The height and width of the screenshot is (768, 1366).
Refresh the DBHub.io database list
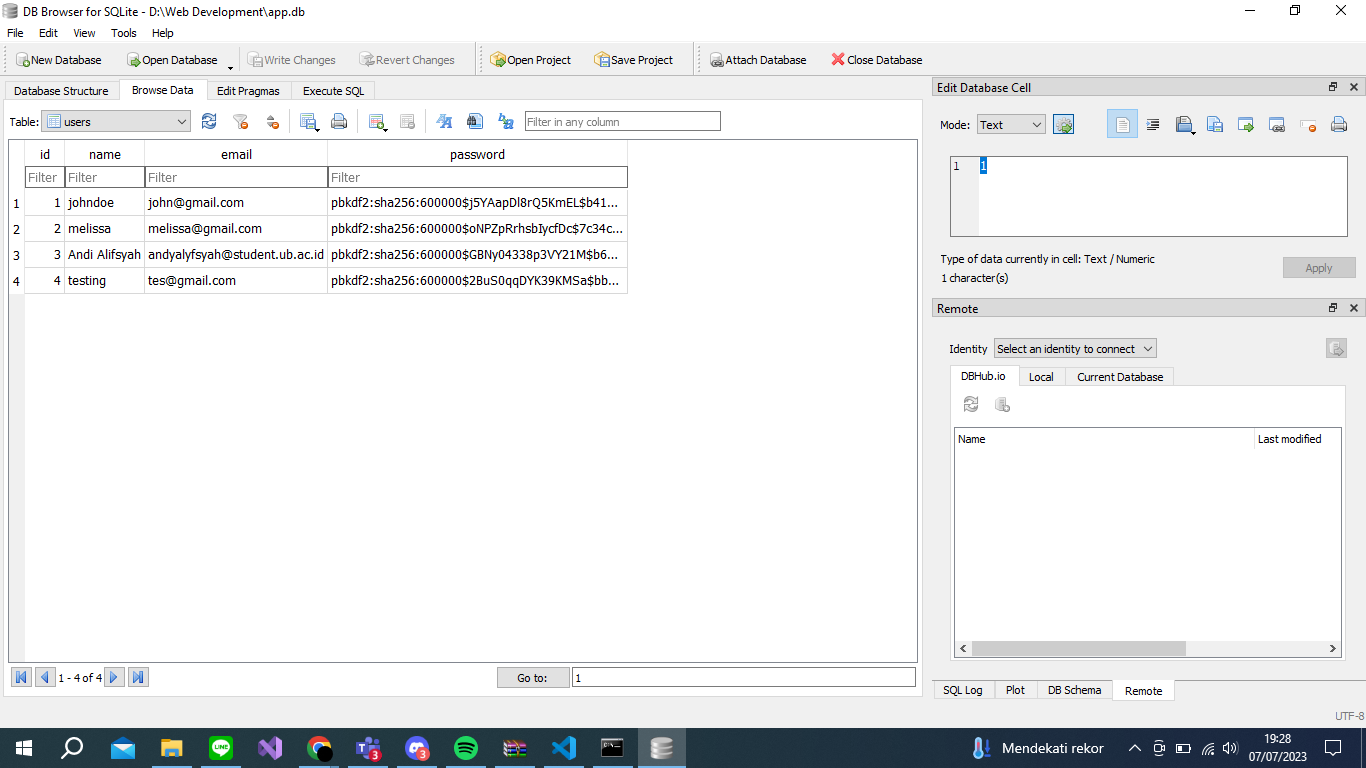[971, 404]
